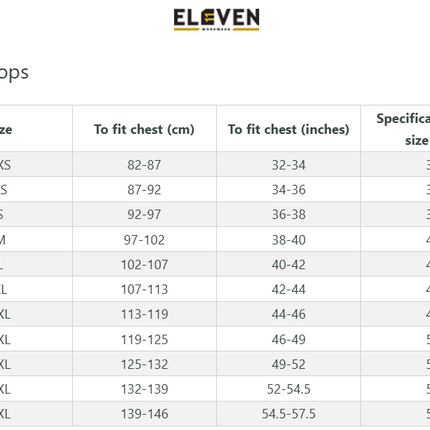Click the 54.5-57.5 inches cell
The height and width of the screenshot is (430, 430).
[289, 414]
